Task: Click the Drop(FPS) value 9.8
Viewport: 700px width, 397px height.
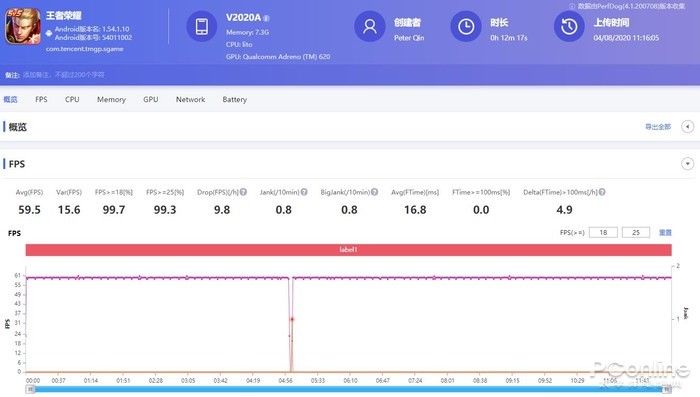Action: tap(222, 209)
